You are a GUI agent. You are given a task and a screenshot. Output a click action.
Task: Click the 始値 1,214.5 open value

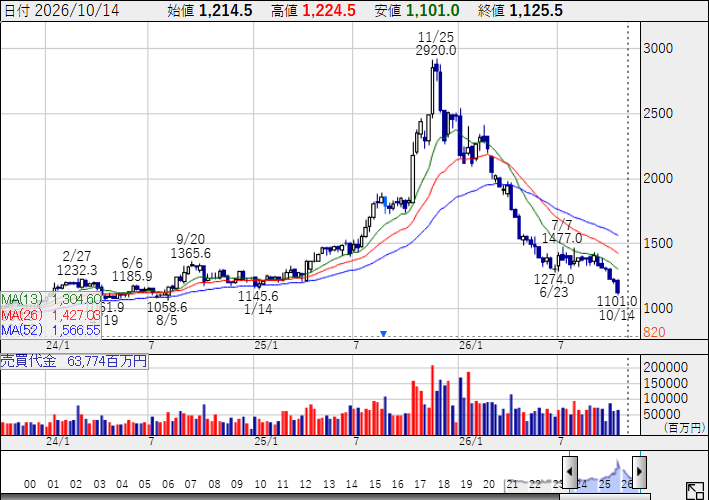(x=209, y=10)
